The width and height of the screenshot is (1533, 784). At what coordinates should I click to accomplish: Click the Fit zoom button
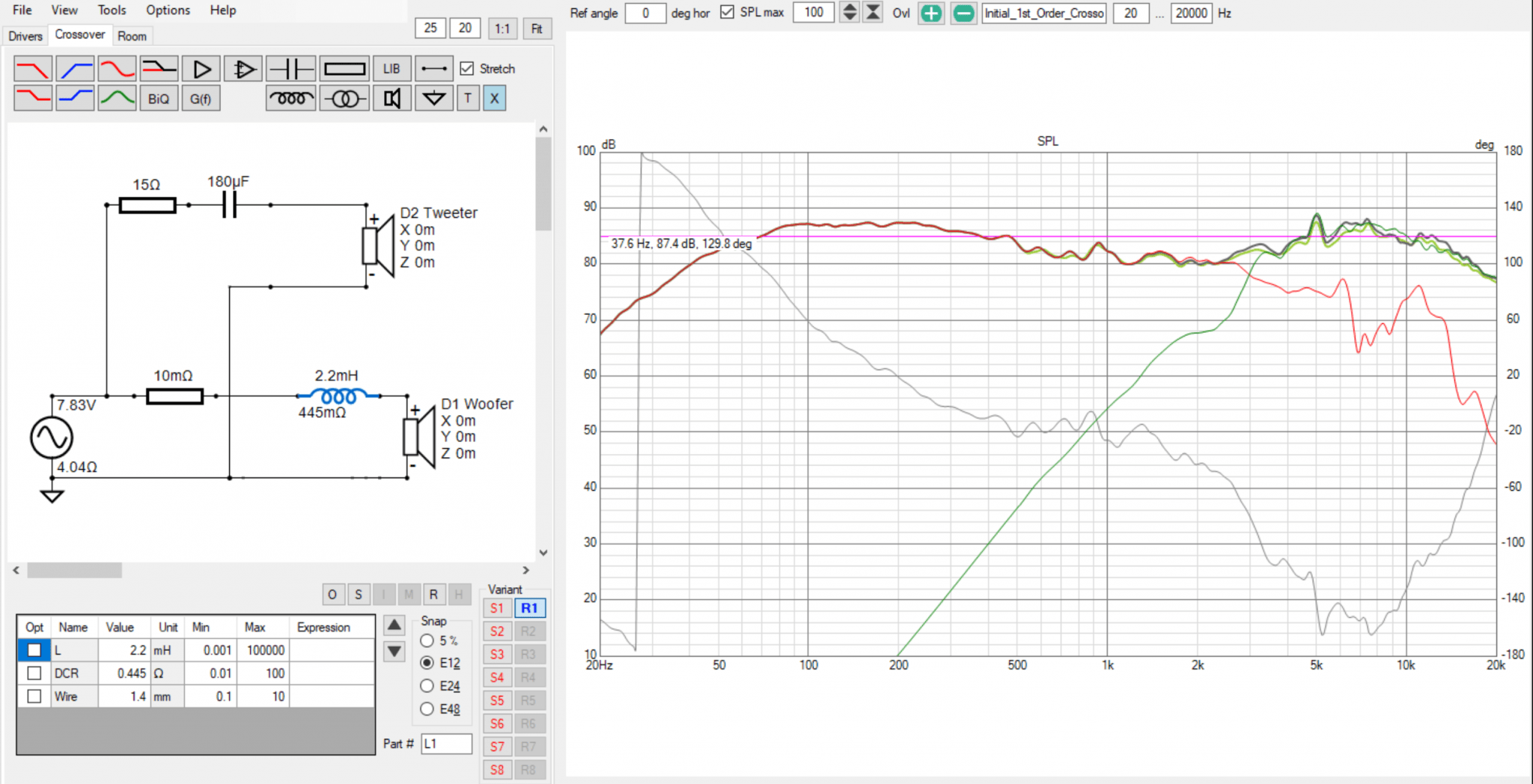click(537, 28)
